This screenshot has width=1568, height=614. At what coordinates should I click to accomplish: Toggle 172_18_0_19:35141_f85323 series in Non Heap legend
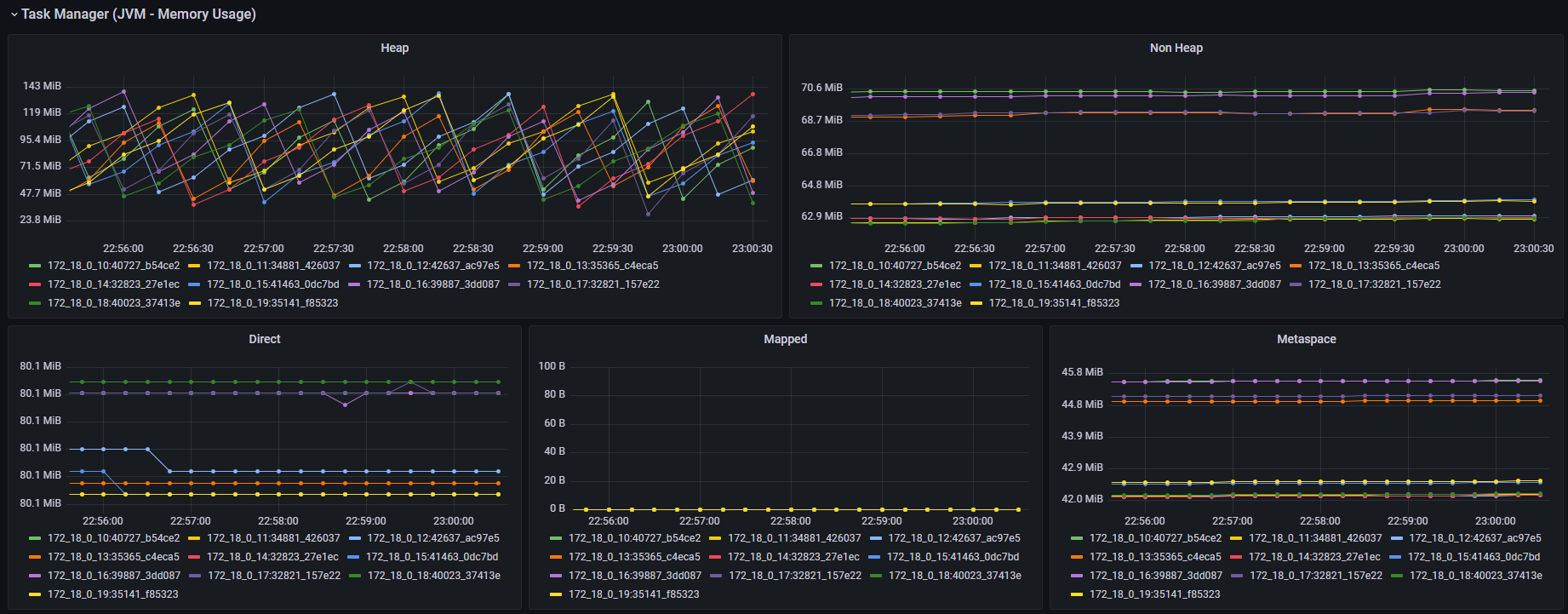point(1054,303)
